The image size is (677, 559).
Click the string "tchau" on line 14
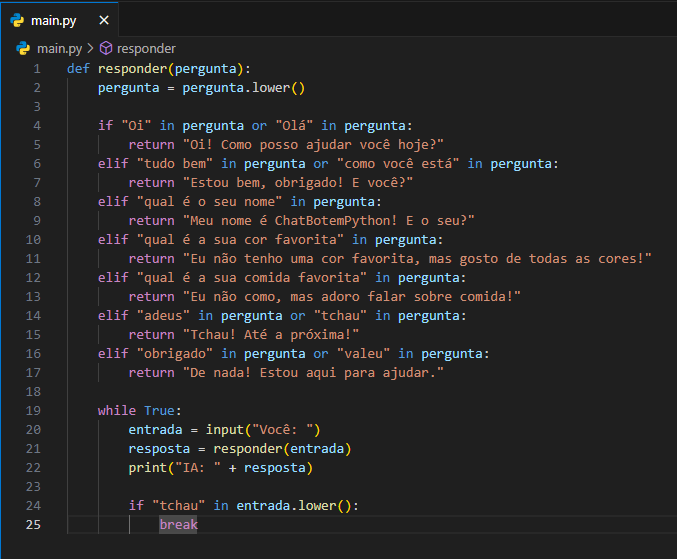pyautogui.click(x=340, y=316)
